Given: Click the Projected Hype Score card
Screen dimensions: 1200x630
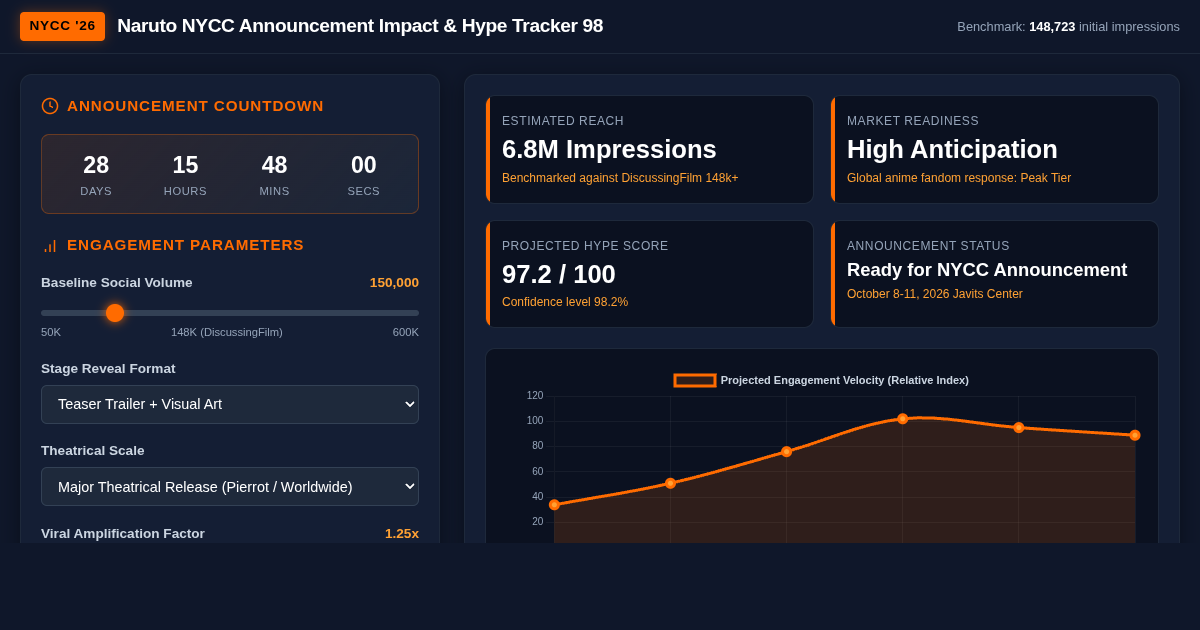Looking at the screenshot, I should (650, 274).
